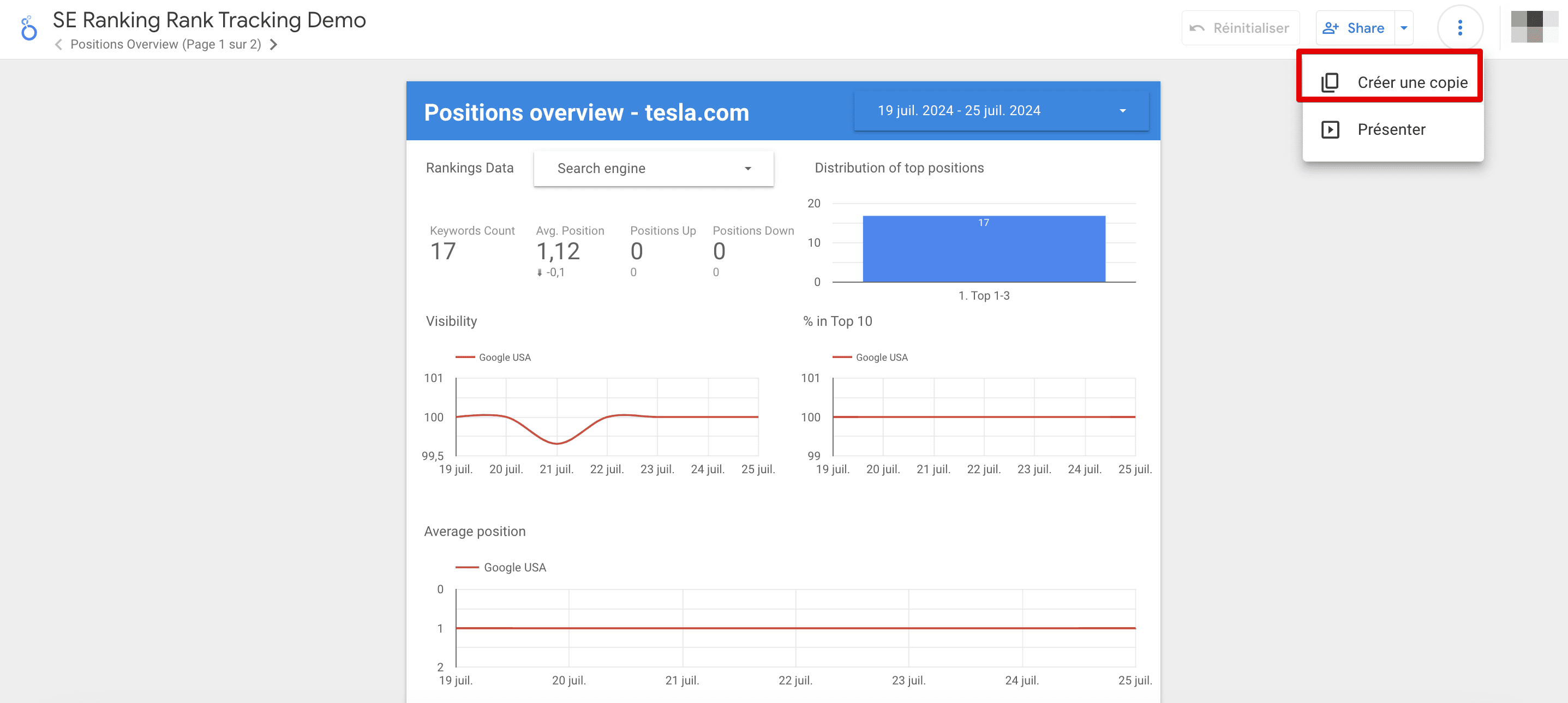Expand the Share options dropdown arrow
Viewport: 1568px width, 703px height.
[1404, 28]
